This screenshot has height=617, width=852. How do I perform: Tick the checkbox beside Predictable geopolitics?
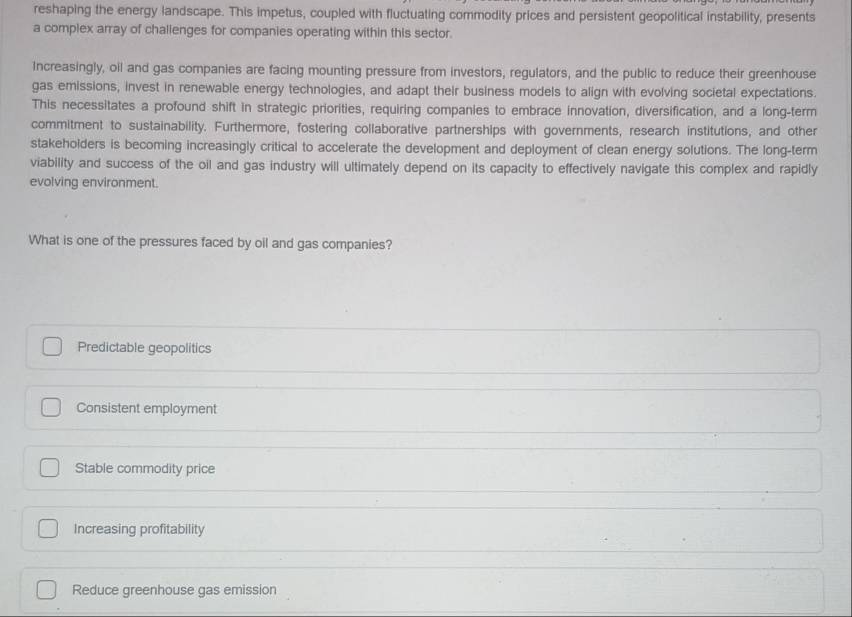[52, 346]
